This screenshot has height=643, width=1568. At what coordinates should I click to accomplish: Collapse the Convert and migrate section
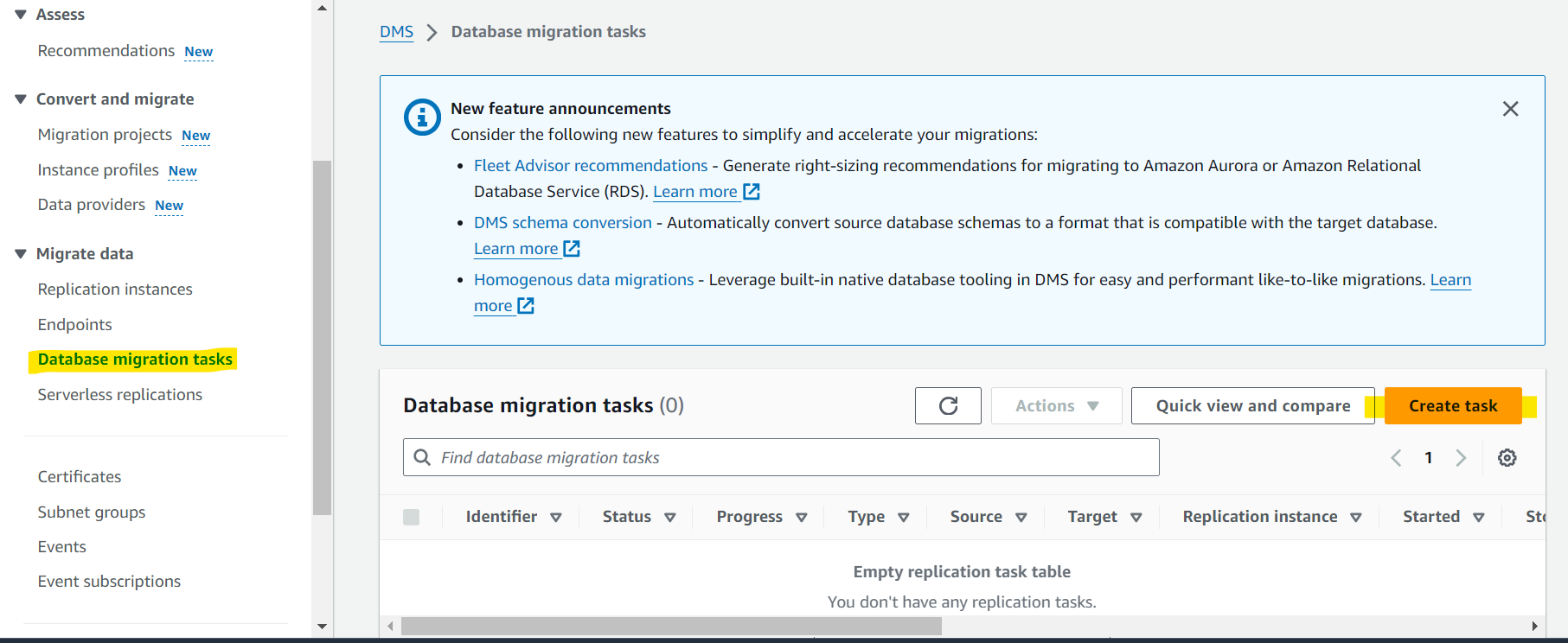(x=21, y=99)
